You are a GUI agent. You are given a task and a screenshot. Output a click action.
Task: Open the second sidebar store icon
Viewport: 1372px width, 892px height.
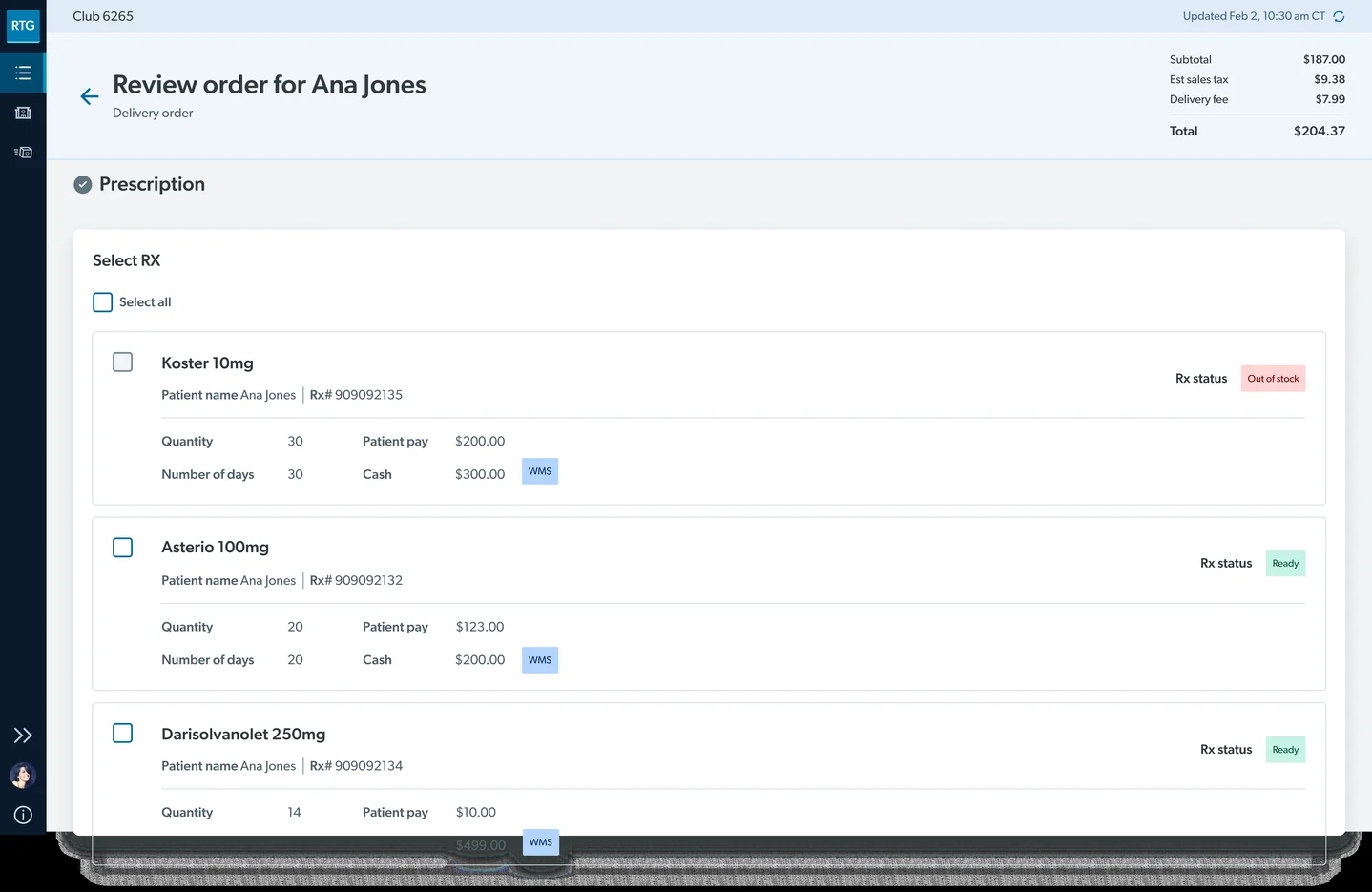click(x=23, y=113)
